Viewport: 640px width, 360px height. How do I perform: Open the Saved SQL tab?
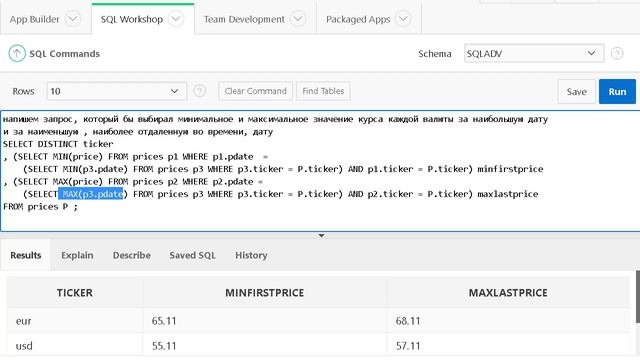coord(192,255)
